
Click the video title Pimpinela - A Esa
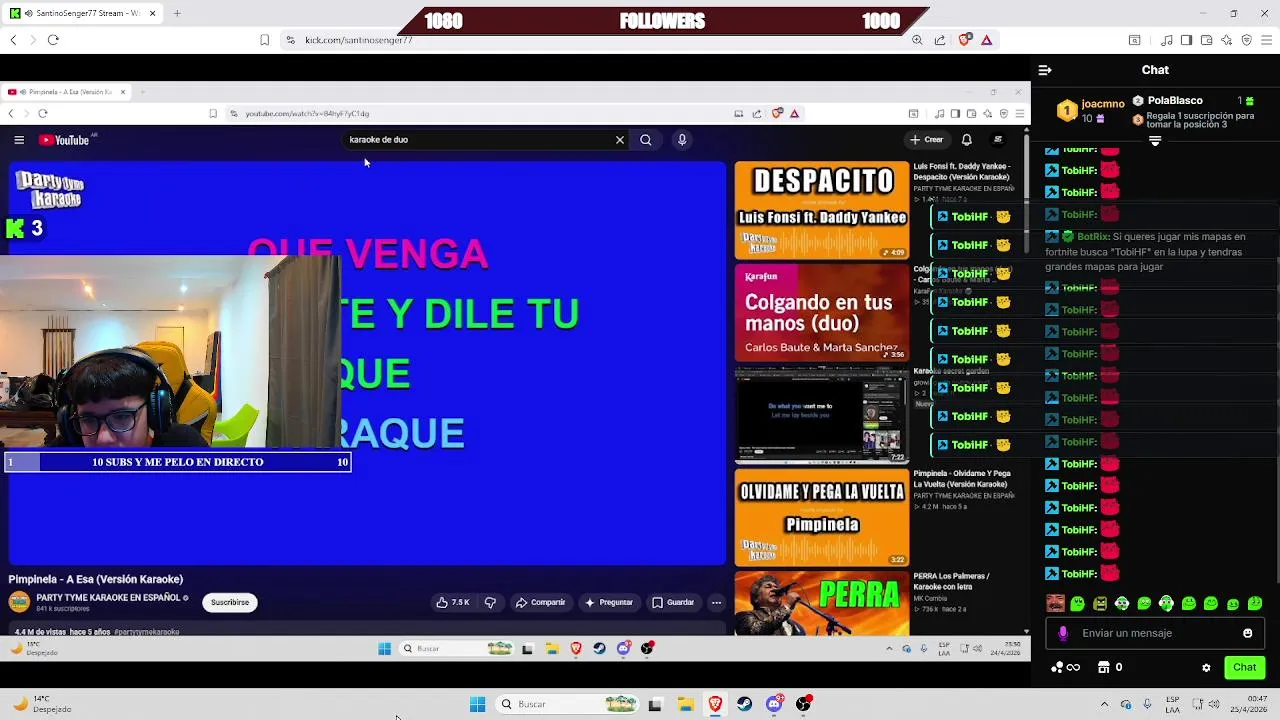coord(96,579)
